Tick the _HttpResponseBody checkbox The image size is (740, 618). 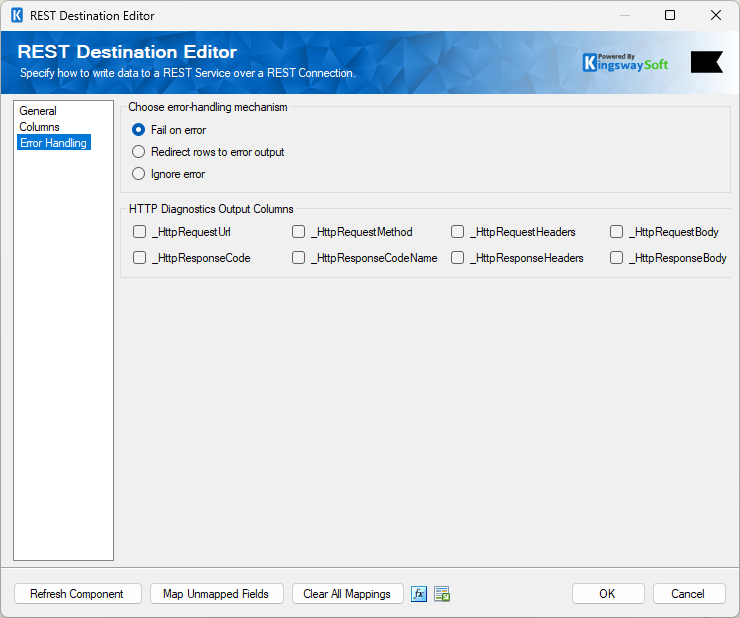click(617, 258)
